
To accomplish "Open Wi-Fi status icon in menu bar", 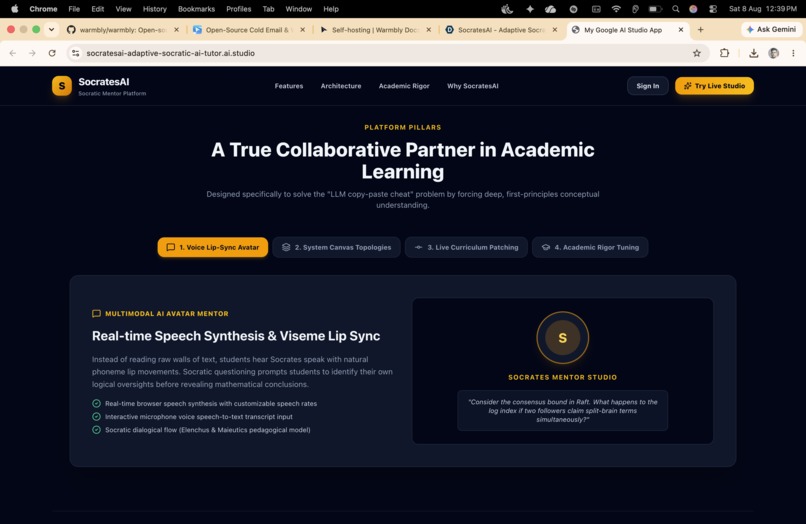I will pos(616,9).
